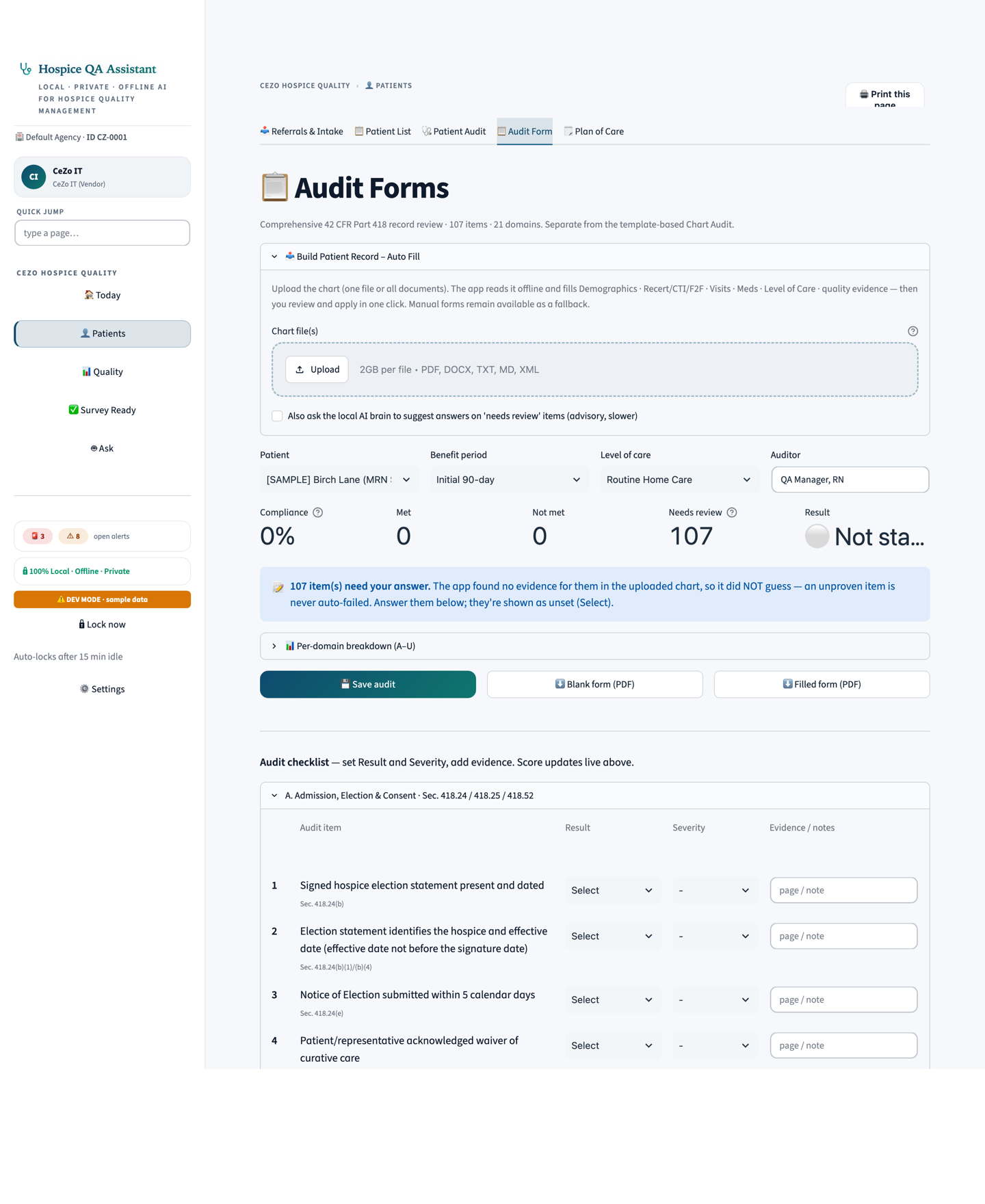The image size is (985, 1204).
Task: Switch to Patient Audit tab
Action: [x=454, y=131]
